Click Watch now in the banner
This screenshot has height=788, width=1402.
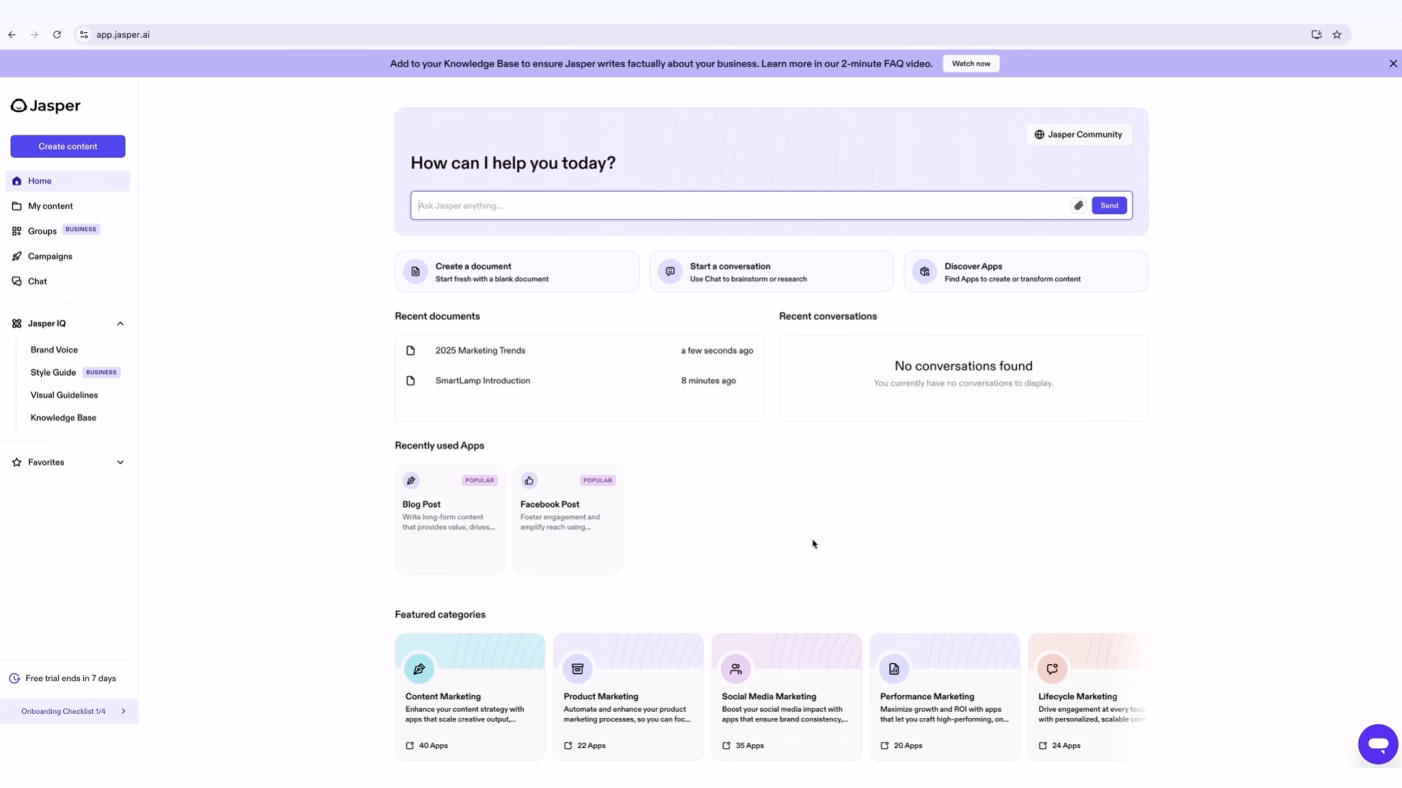point(970,64)
